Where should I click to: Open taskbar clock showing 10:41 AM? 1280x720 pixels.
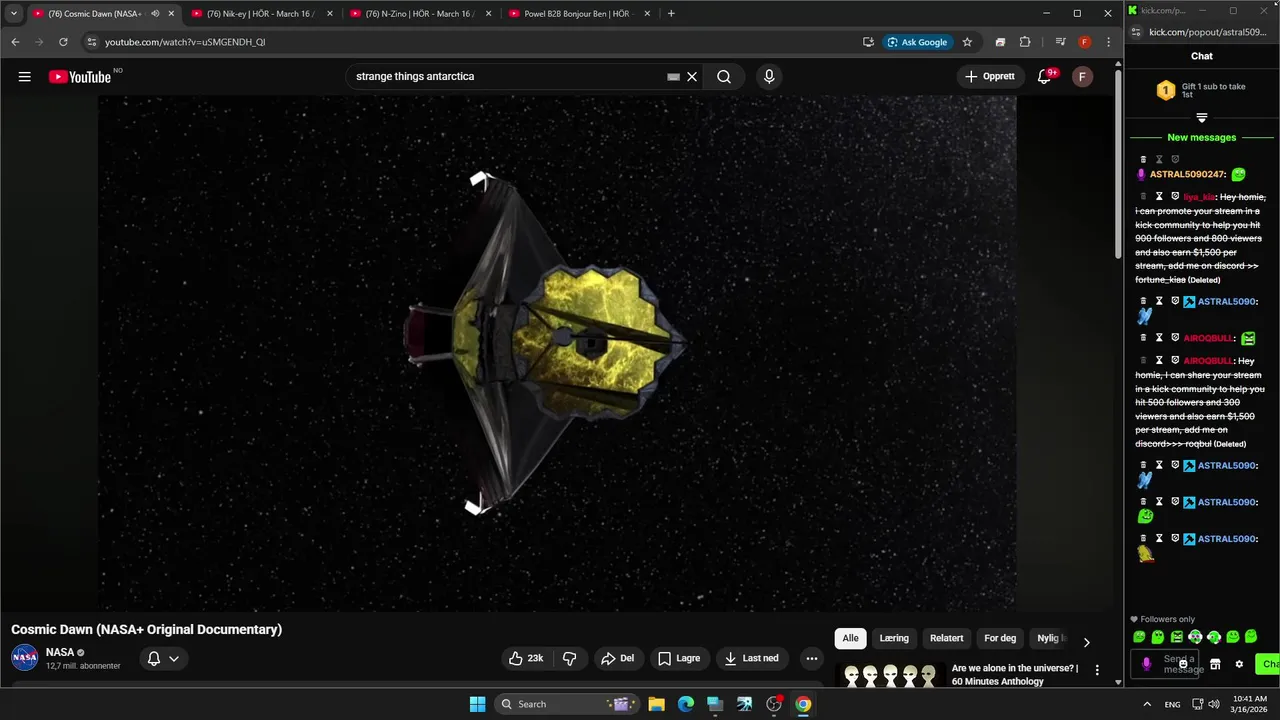1250,704
